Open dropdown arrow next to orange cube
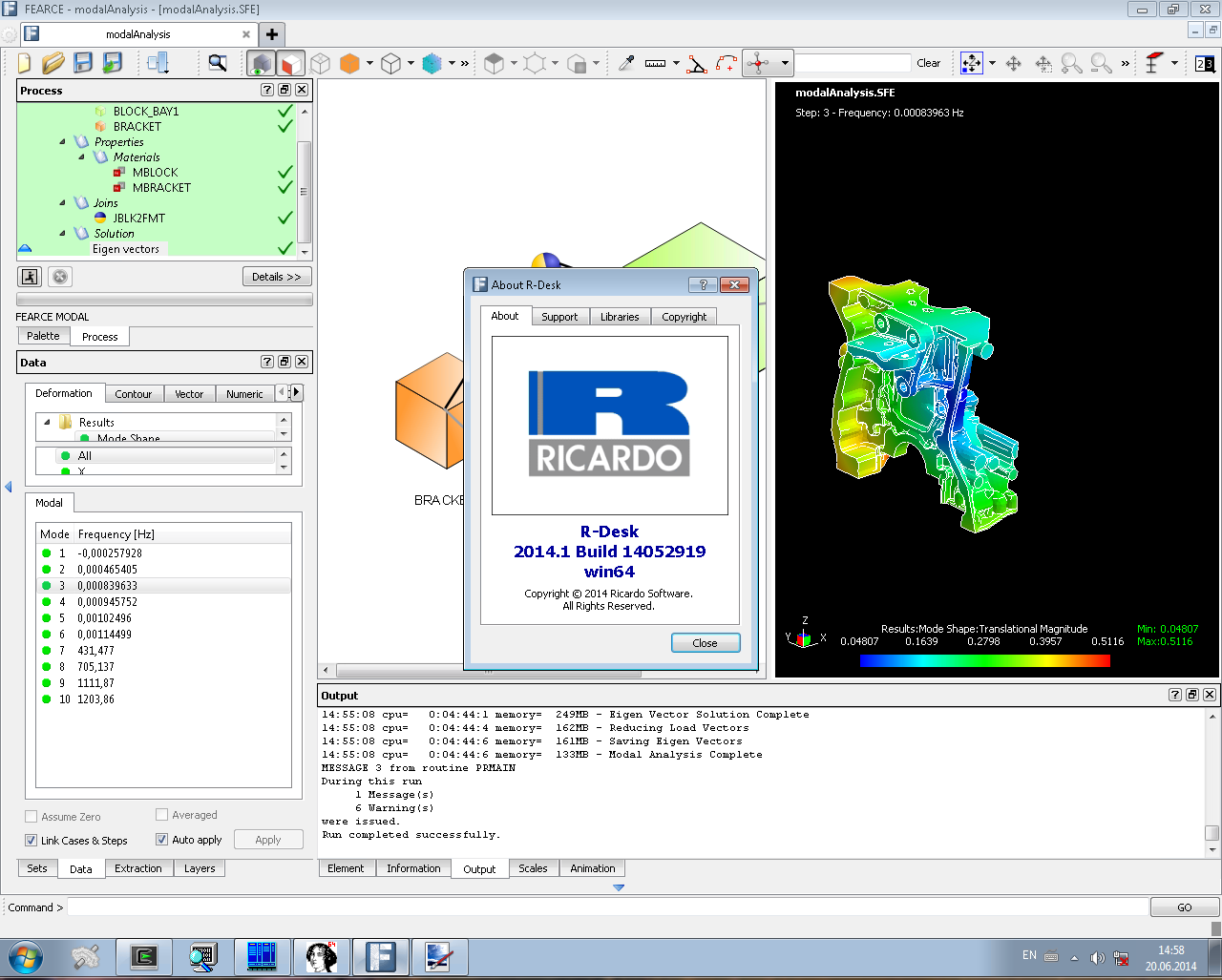1222x980 pixels. (x=370, y=63)
